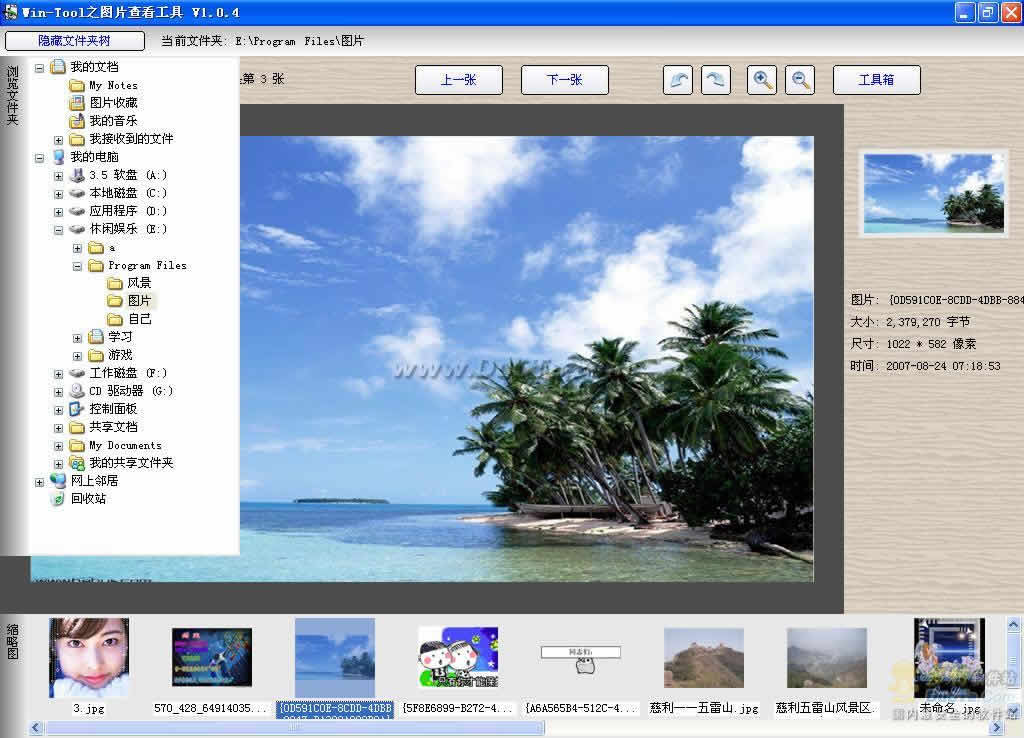Click the up arrow of thumbnail vertical scrollbar
The width and height of the screenshot is (1024, 738).
click(x=1014, y=625)
